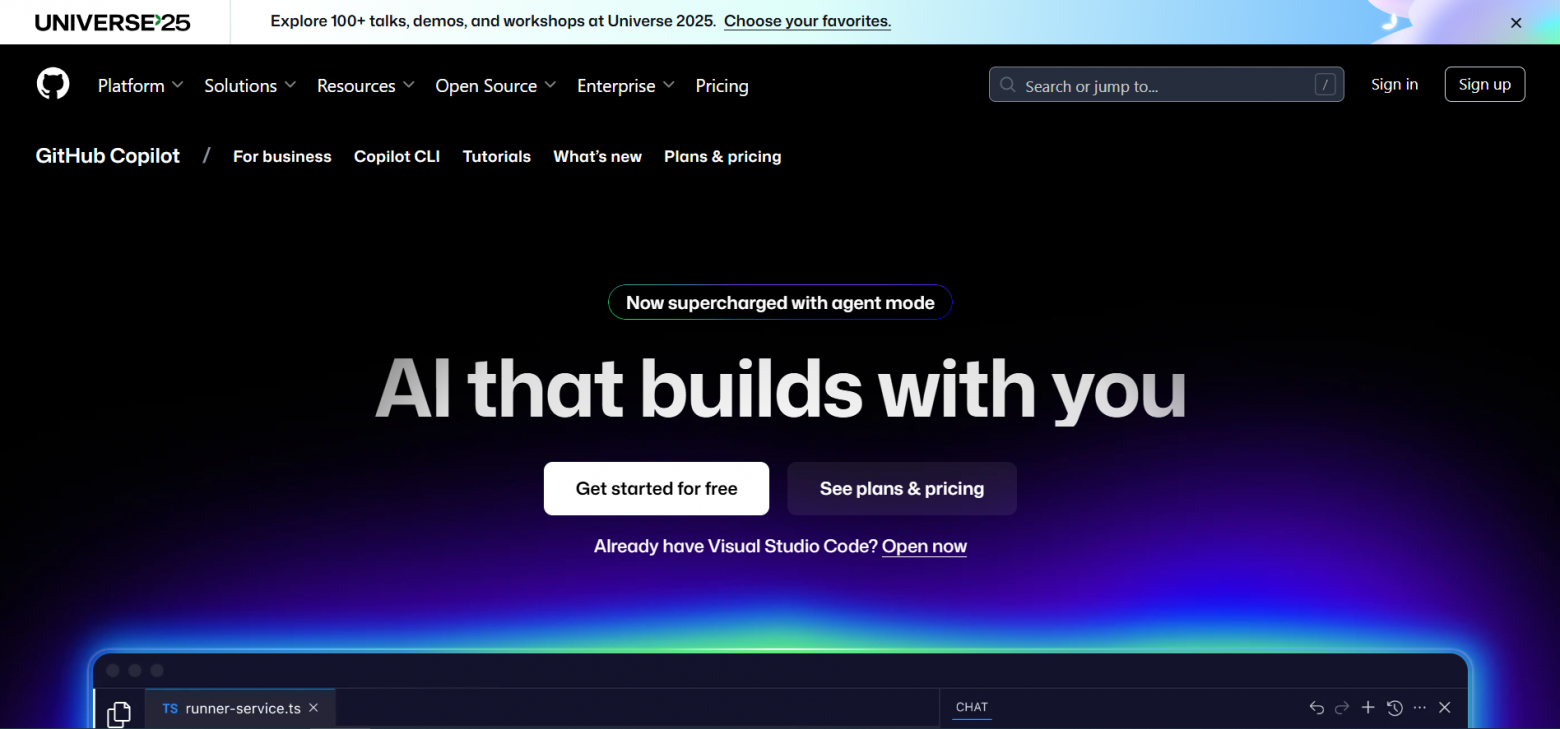Click the Already have Visual Studio Code? text

736,546
